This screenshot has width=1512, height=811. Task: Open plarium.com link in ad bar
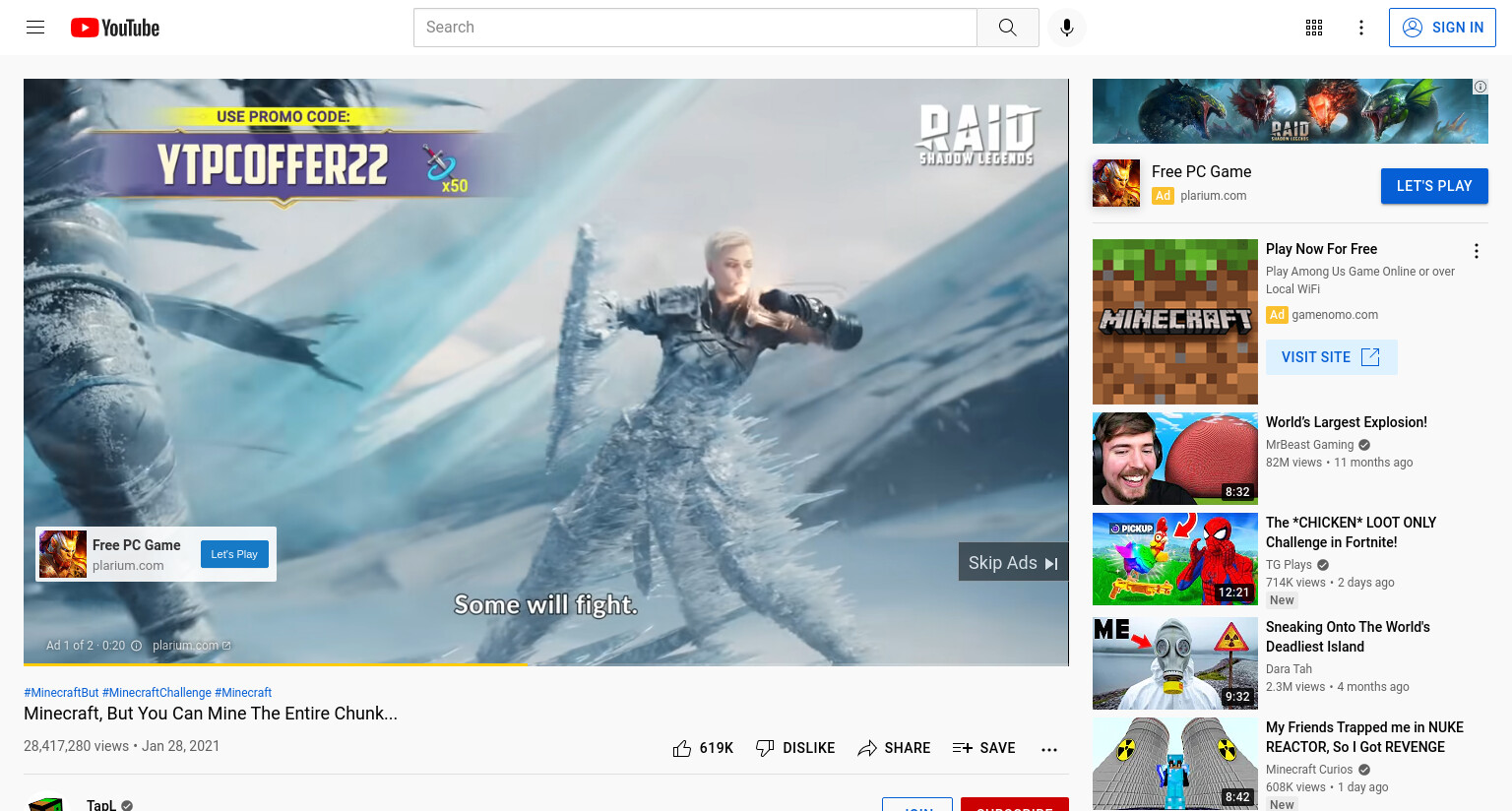pos(191,646)
